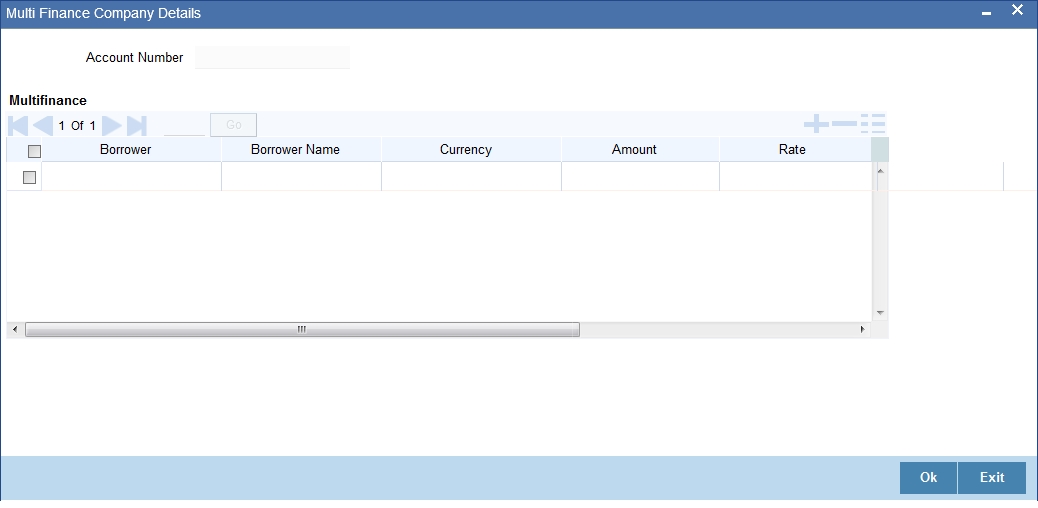Jump to last Multifinance page
Screen dimensions: 1038x508
136,125
